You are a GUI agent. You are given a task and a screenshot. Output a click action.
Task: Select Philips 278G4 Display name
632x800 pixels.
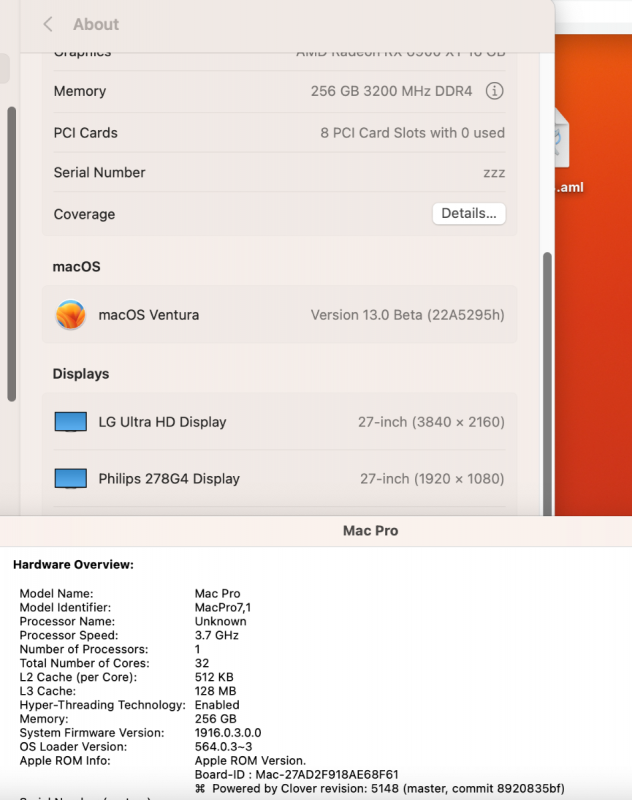[169, 479]
